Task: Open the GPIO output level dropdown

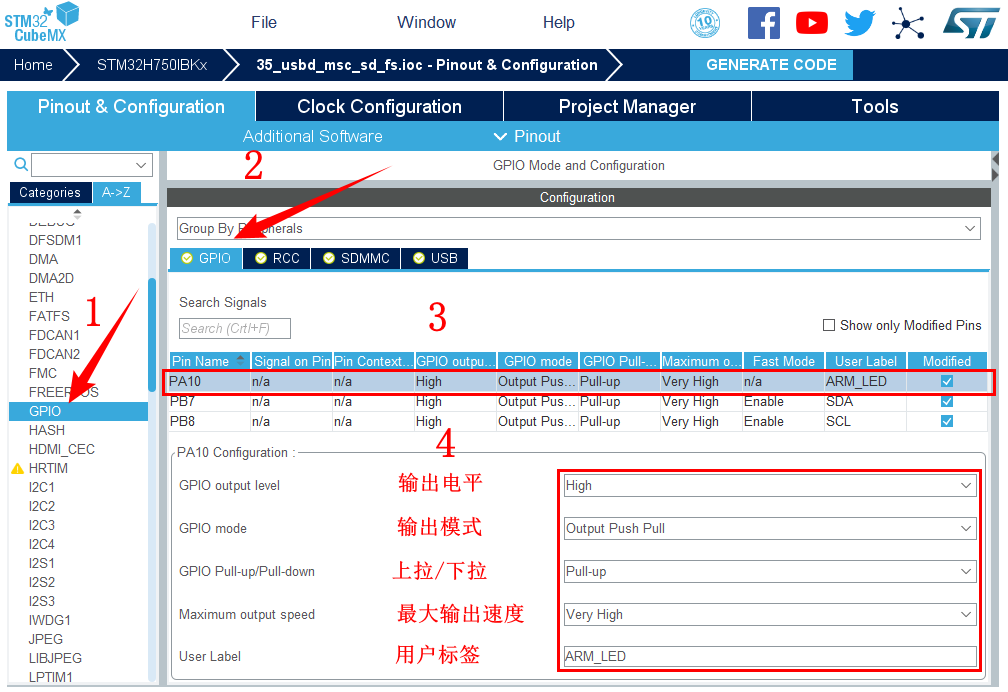Action: click(768, 485)
